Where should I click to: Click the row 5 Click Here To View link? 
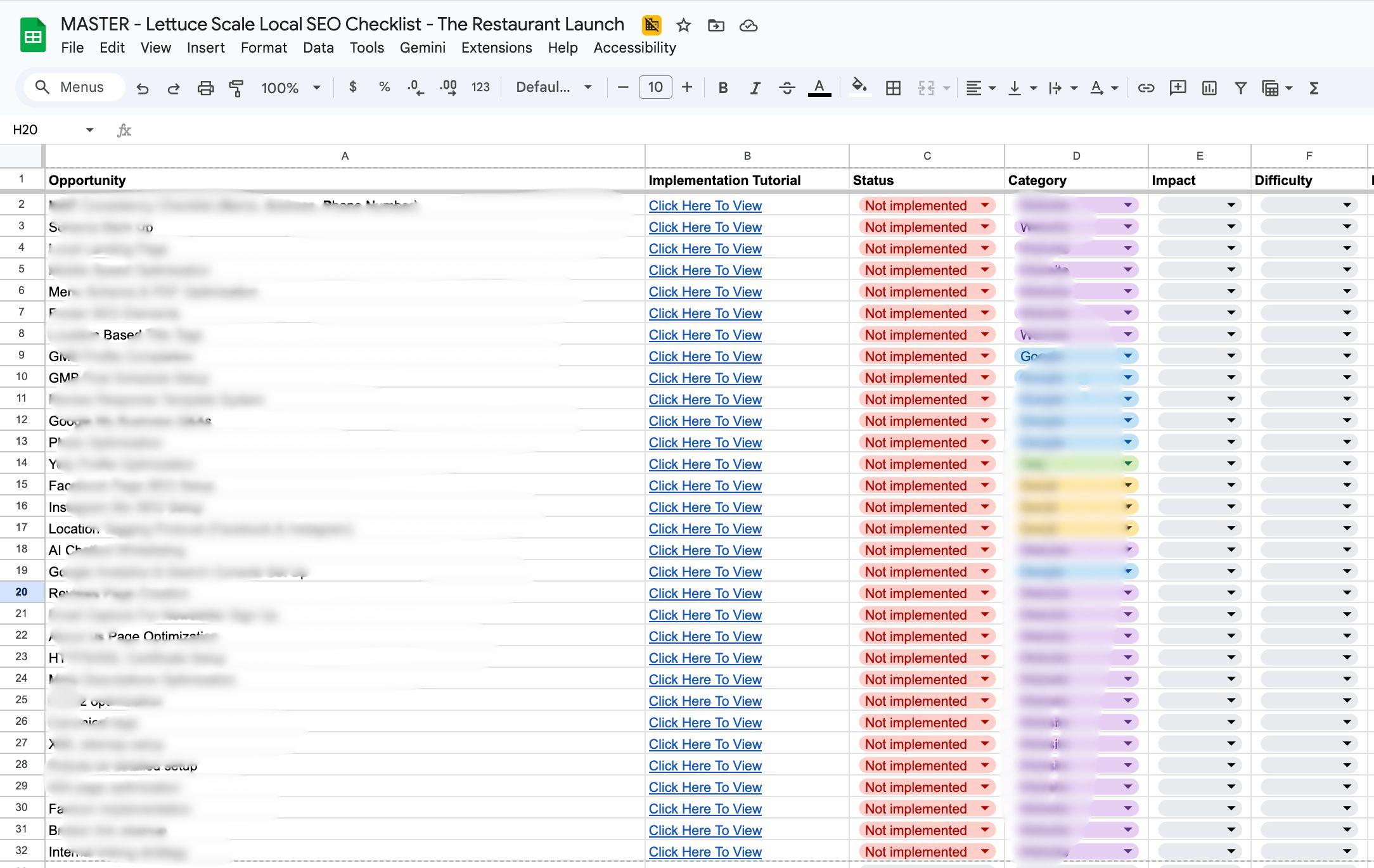click(x=705, y=271)
